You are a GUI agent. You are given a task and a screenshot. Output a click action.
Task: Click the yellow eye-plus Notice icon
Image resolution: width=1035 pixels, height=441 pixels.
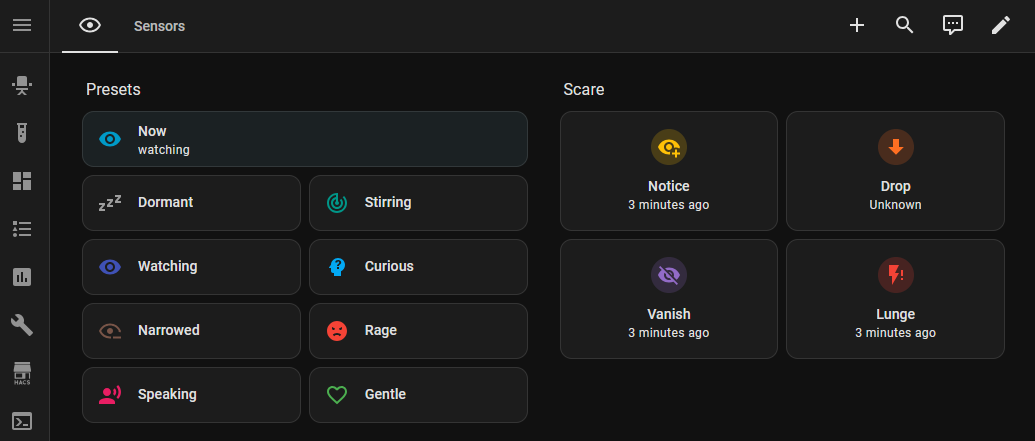pyautogui.click(x=669, y=147)
